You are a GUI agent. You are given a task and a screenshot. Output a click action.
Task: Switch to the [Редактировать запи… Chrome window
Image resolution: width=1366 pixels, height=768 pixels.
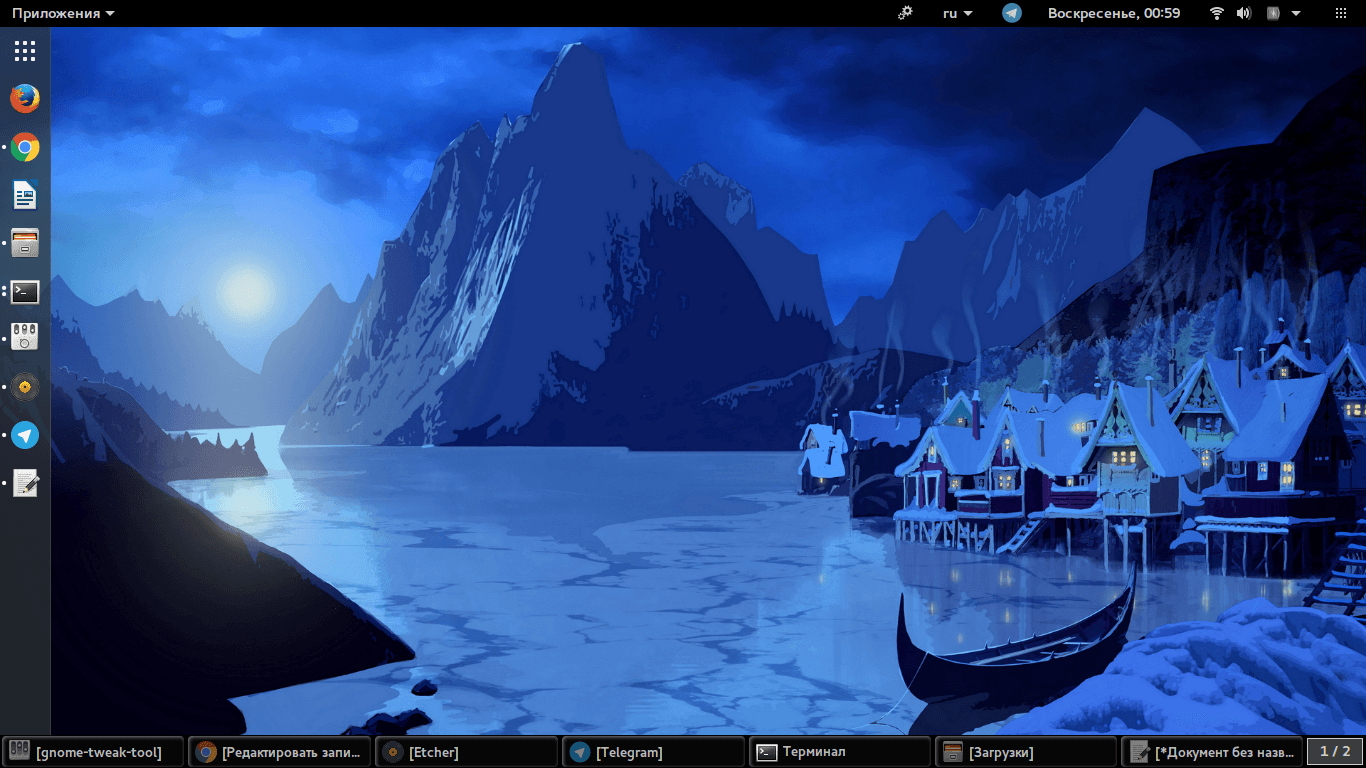(280, 752)
